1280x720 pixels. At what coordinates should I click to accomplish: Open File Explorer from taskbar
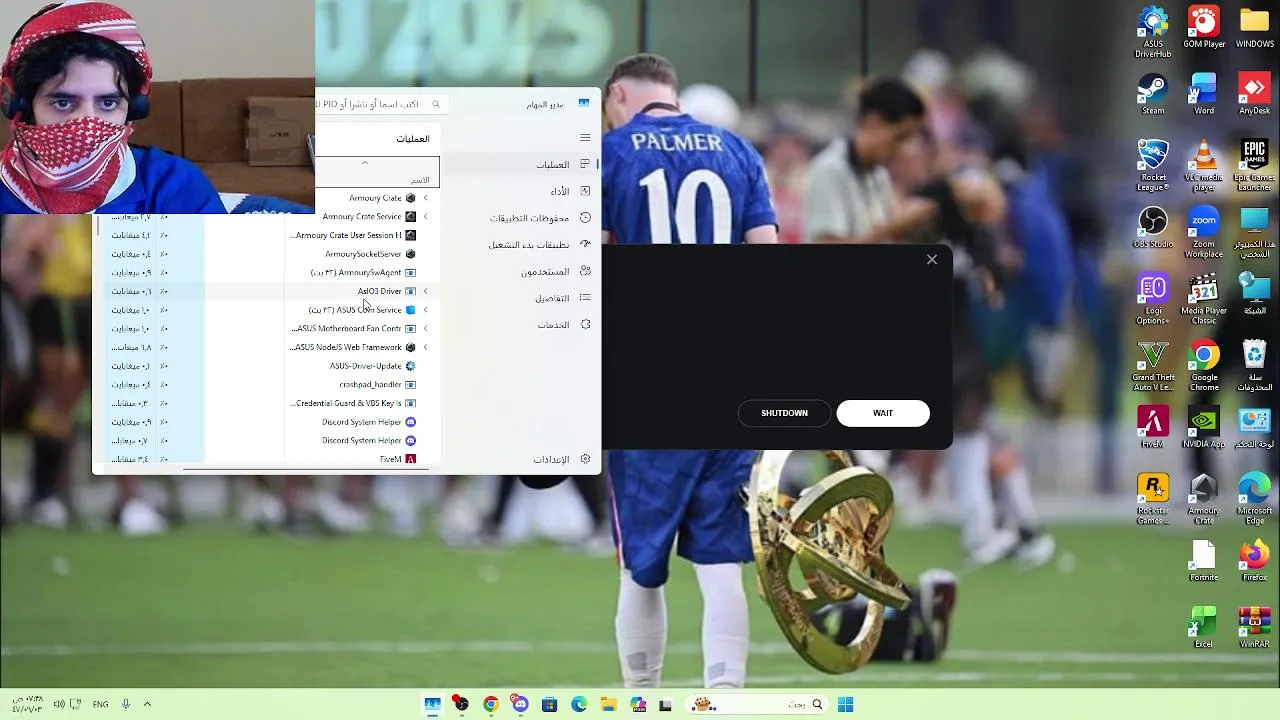(x=608, y=705)
